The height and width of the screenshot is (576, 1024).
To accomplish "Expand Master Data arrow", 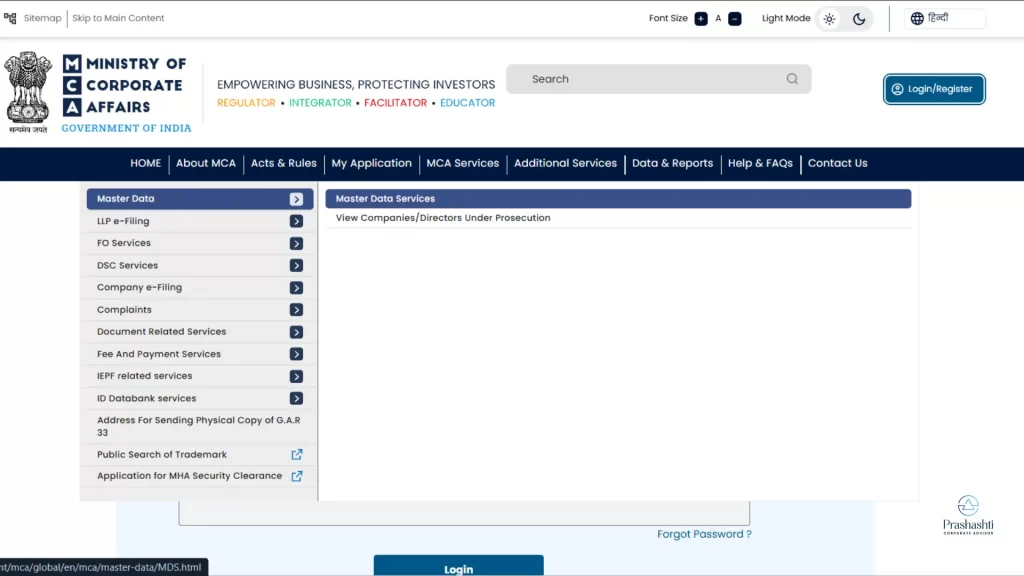I will [x=296, y=199].
